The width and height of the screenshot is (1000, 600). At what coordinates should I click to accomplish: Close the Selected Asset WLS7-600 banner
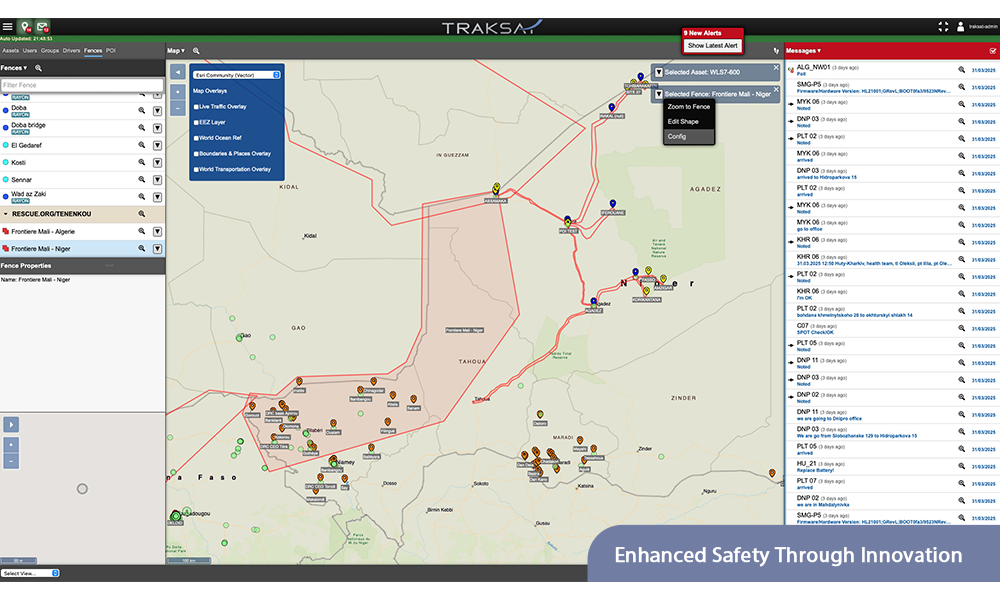pos(775,68)
